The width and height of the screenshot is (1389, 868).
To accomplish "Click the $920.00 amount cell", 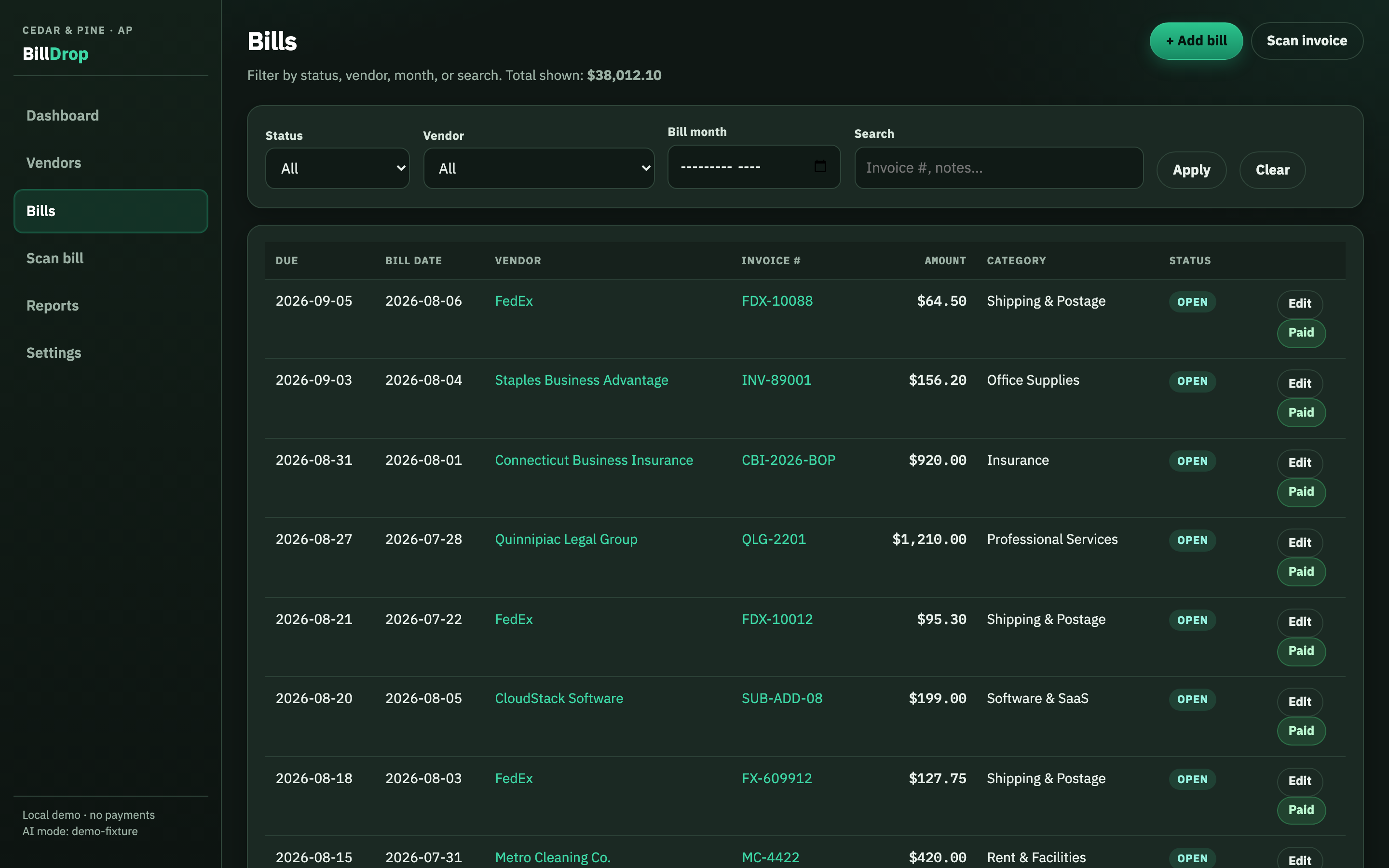I will coord(937,460).
